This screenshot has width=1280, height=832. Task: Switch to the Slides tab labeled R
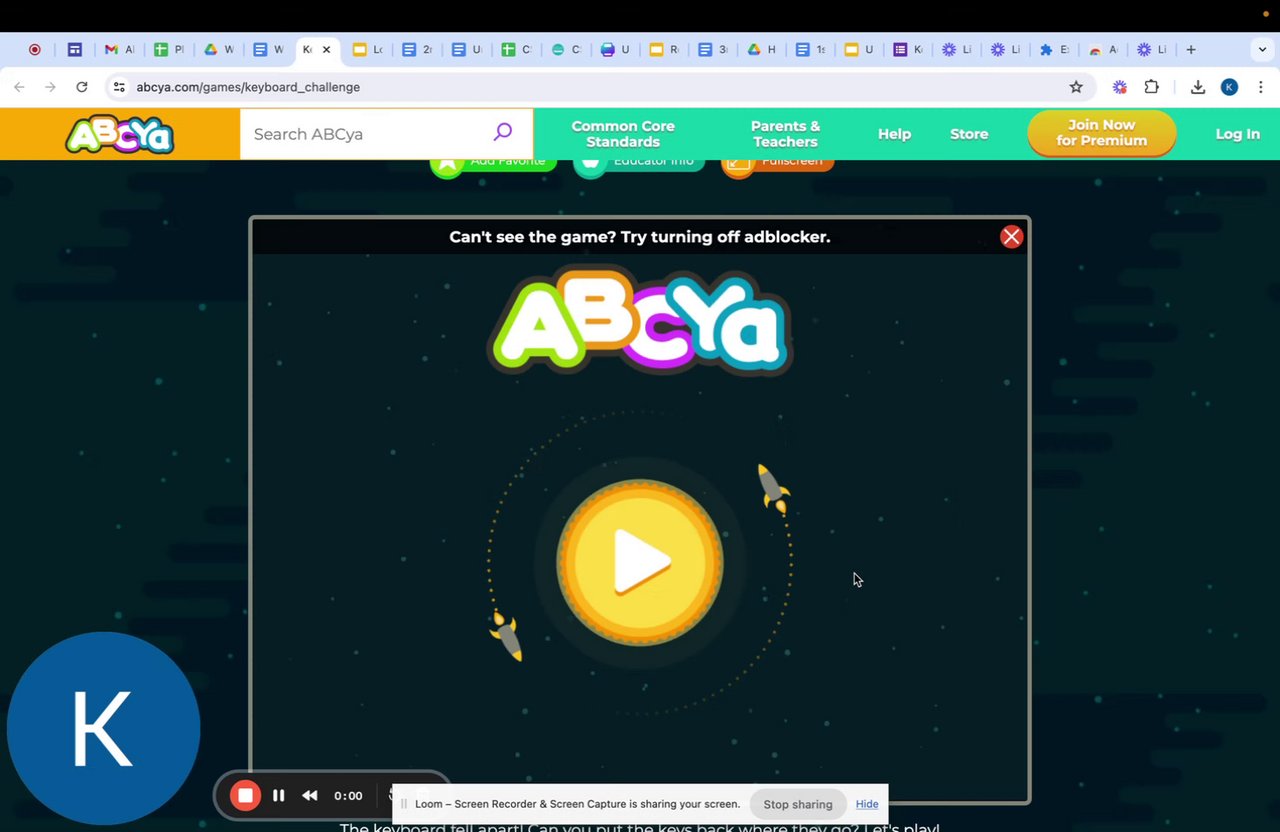point(664,49)
